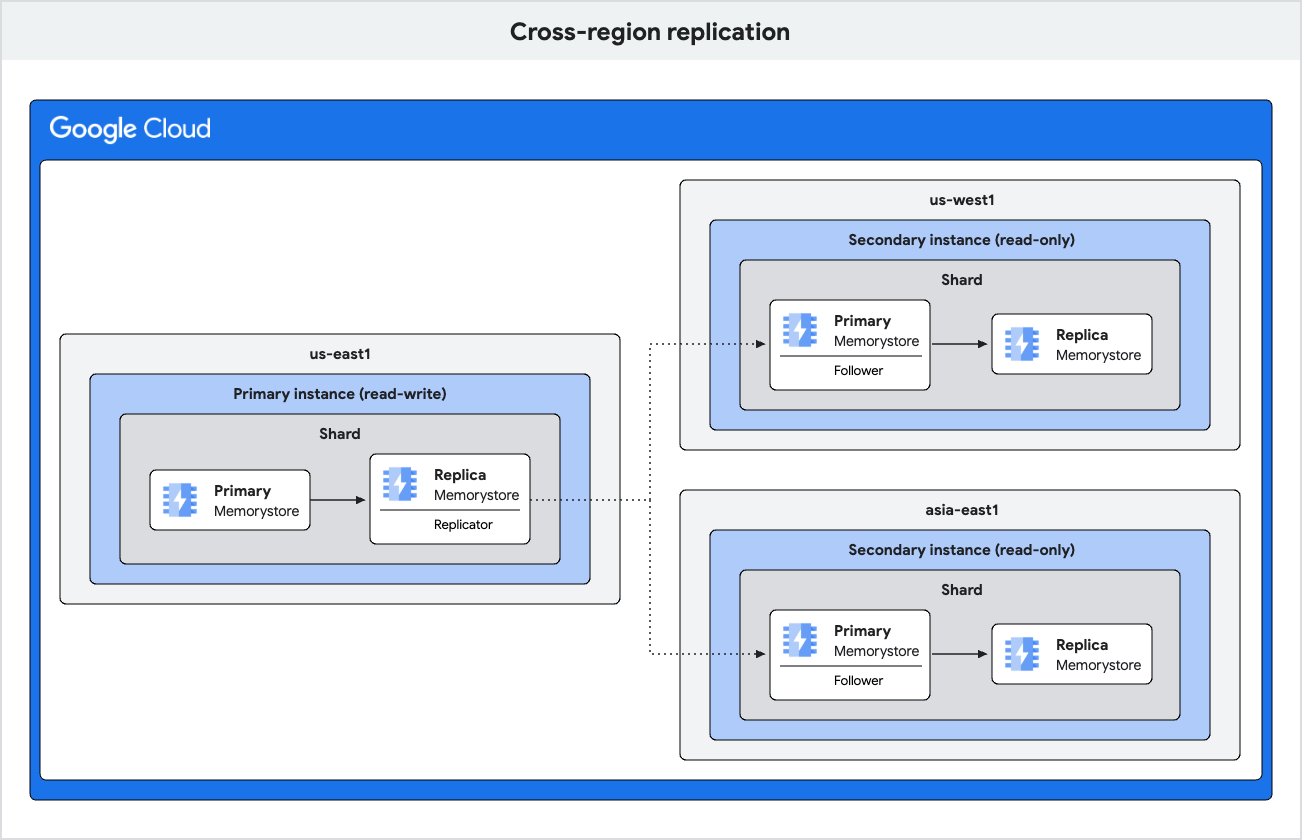Click Secondary instance (read-only) heading in asia-east1
Viewport: 1302px width, 840px height.
[961, 550]
